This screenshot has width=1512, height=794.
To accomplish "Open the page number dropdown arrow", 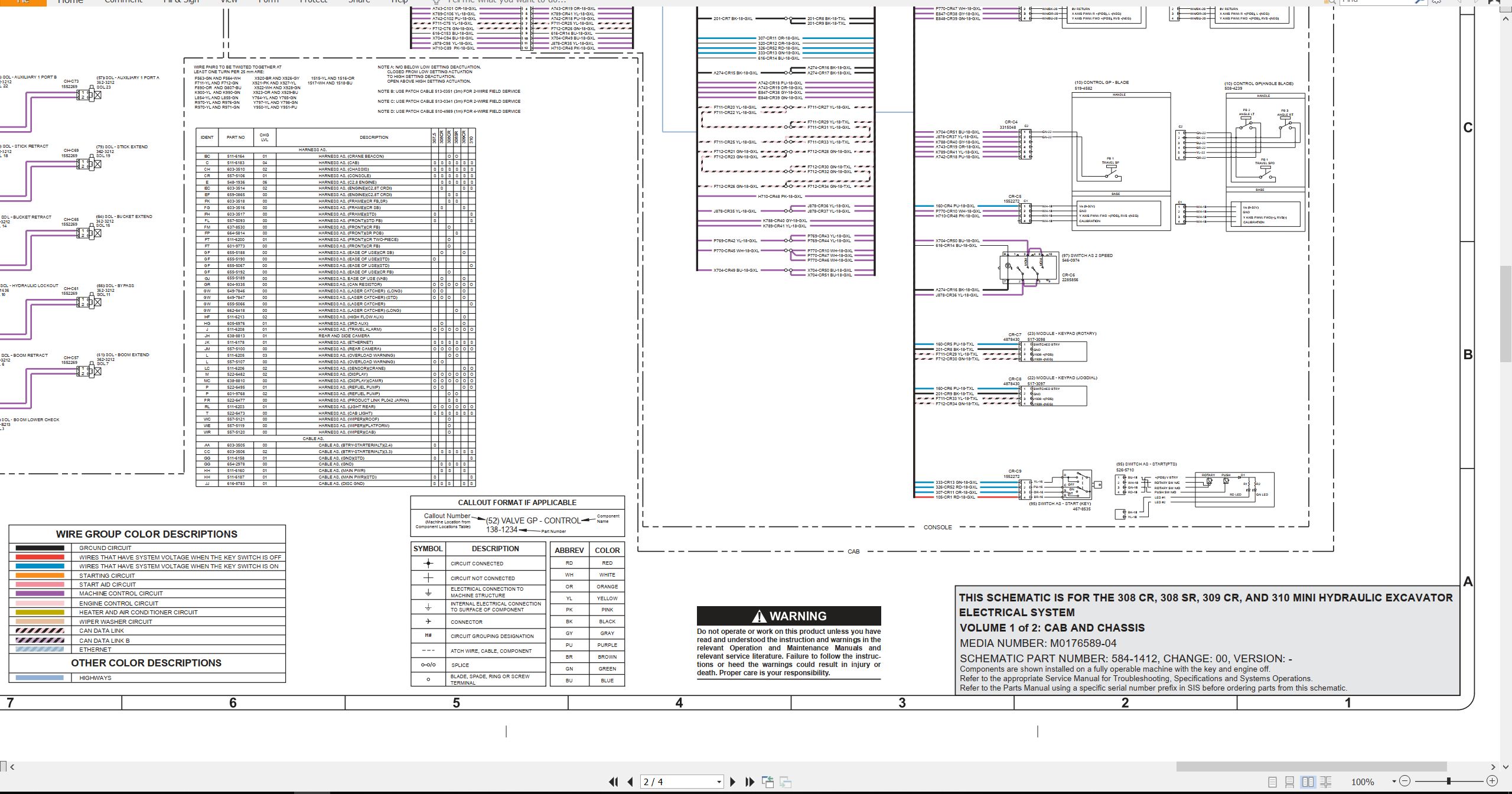I will point(719,782).
